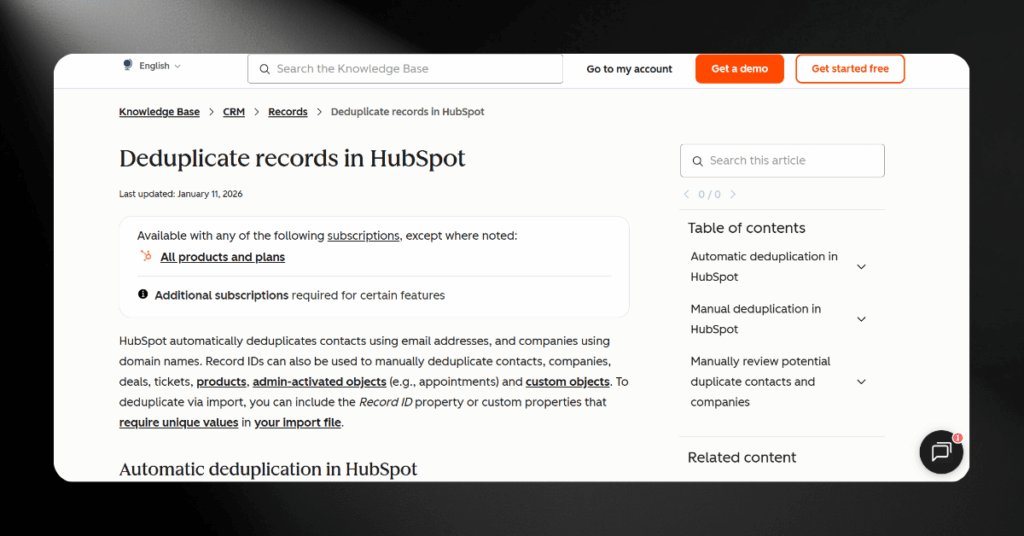Click the Knowledge Base search magnifier icon

coord(264,69)
